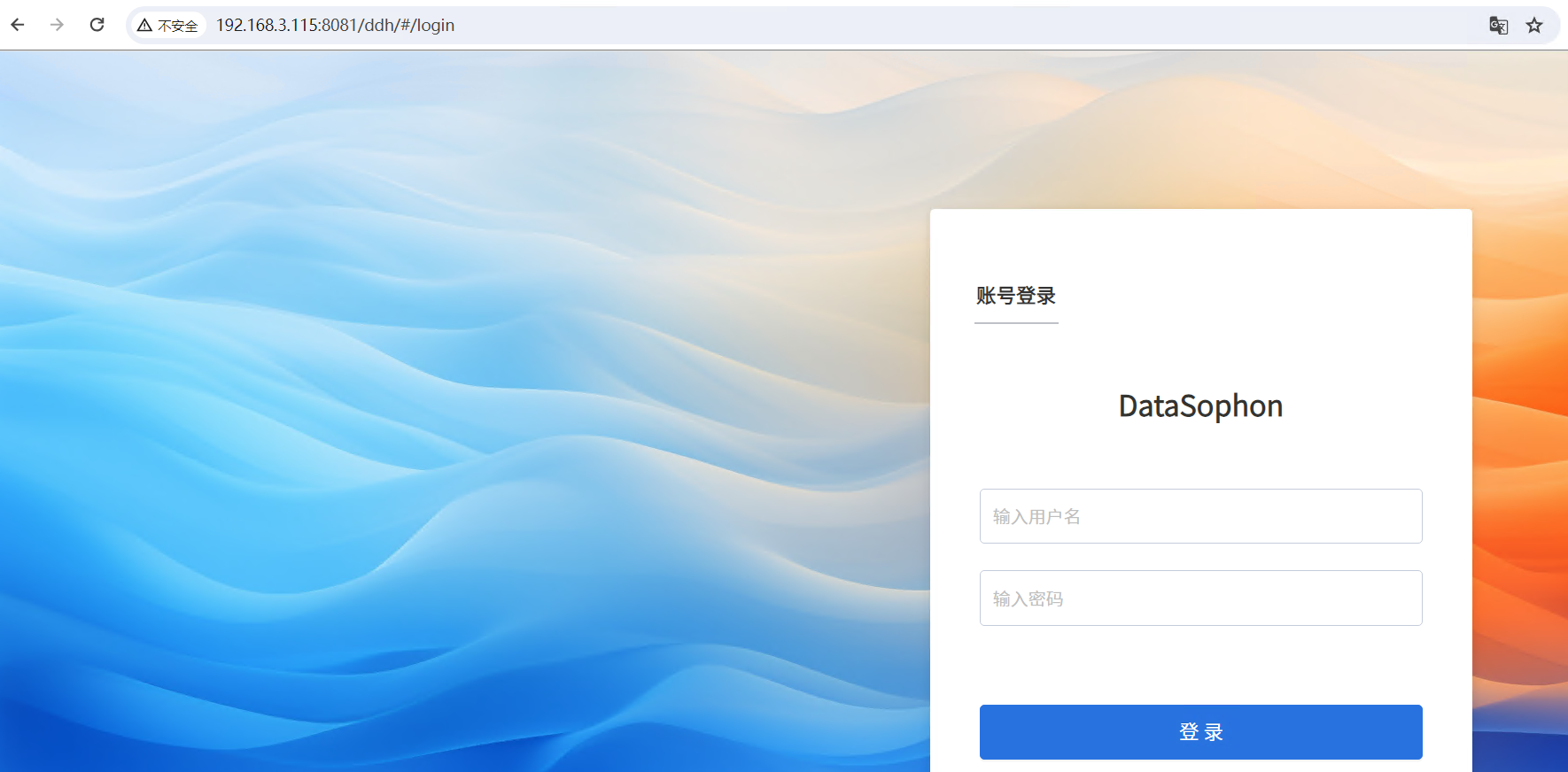Viewport: 1568px width, 772px height.
Task: Open the Google Translate page icon
Action: (1498, 26)
